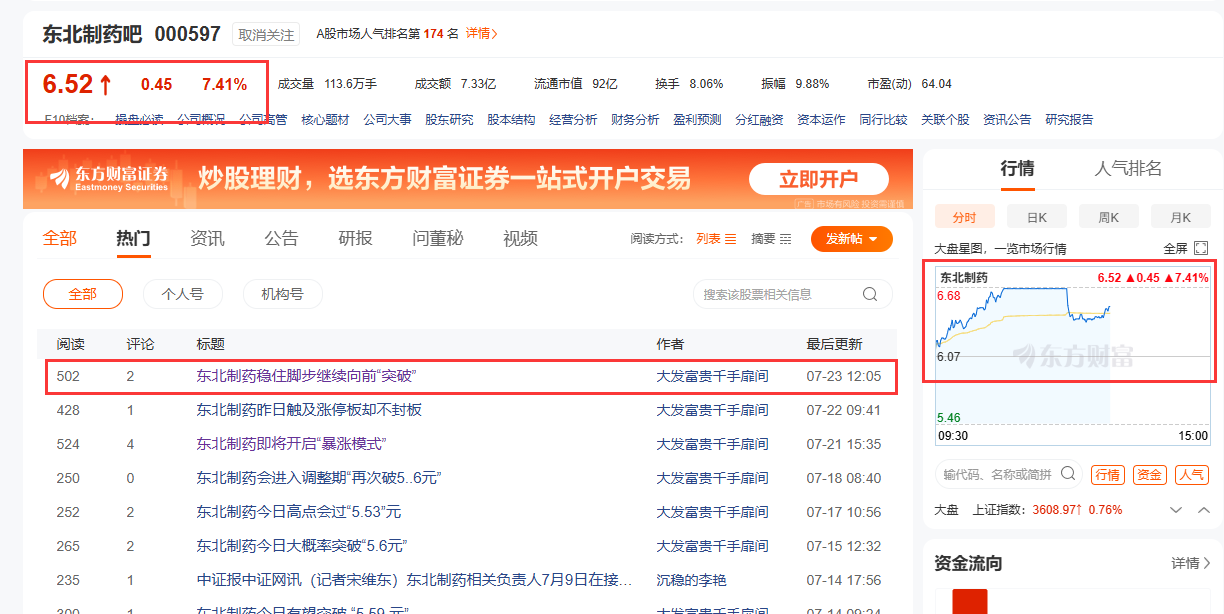Image resolution: width=1224 pixels, height=614 pixels.
Task: Open the 同行比较 F10 link
Action: tap(883, 120)
